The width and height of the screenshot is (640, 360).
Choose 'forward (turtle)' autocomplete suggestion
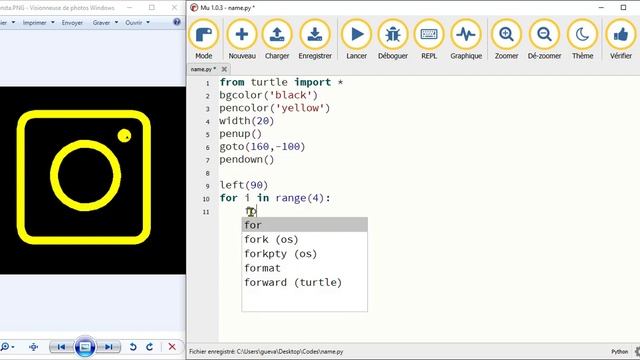click(304, 282)
